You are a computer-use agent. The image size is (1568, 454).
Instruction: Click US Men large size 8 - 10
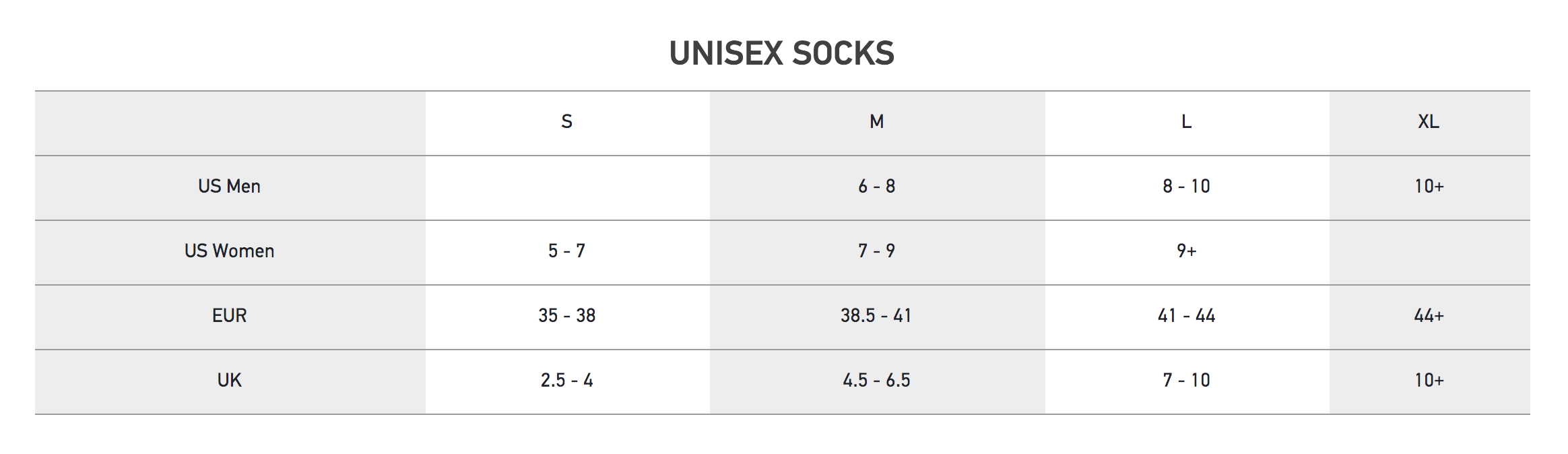click(x=1186, y=187)
